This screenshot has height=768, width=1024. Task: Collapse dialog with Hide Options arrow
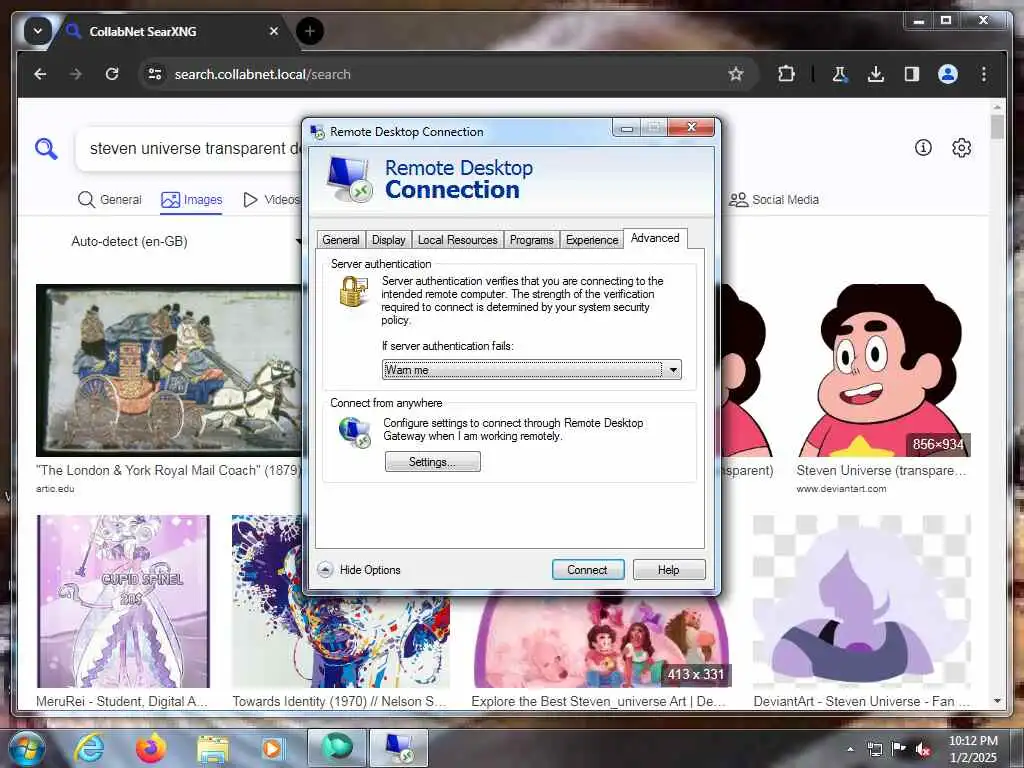pyautogui.click(x=325, y=569)
